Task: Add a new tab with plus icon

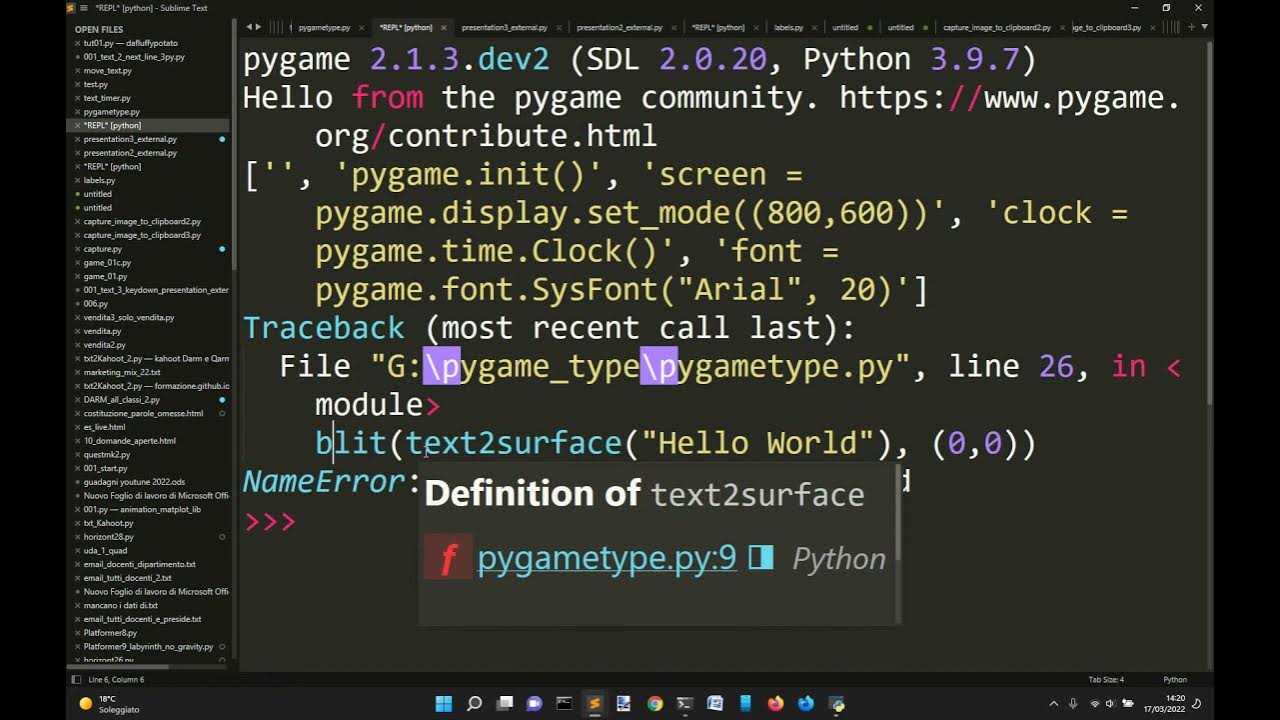Action: pyautogui.click(x=1191, y=27)
